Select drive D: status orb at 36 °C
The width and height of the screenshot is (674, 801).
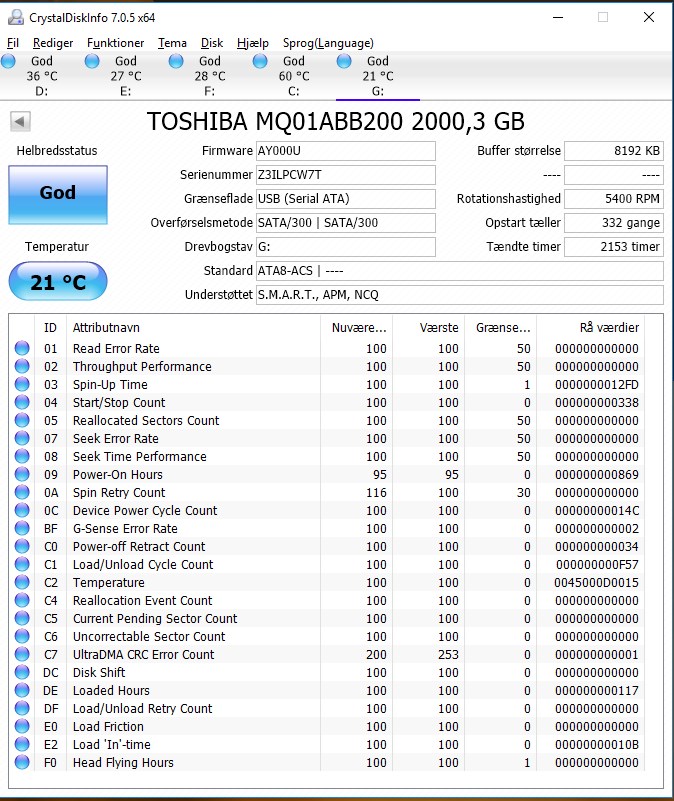click(x=9, y=62)
